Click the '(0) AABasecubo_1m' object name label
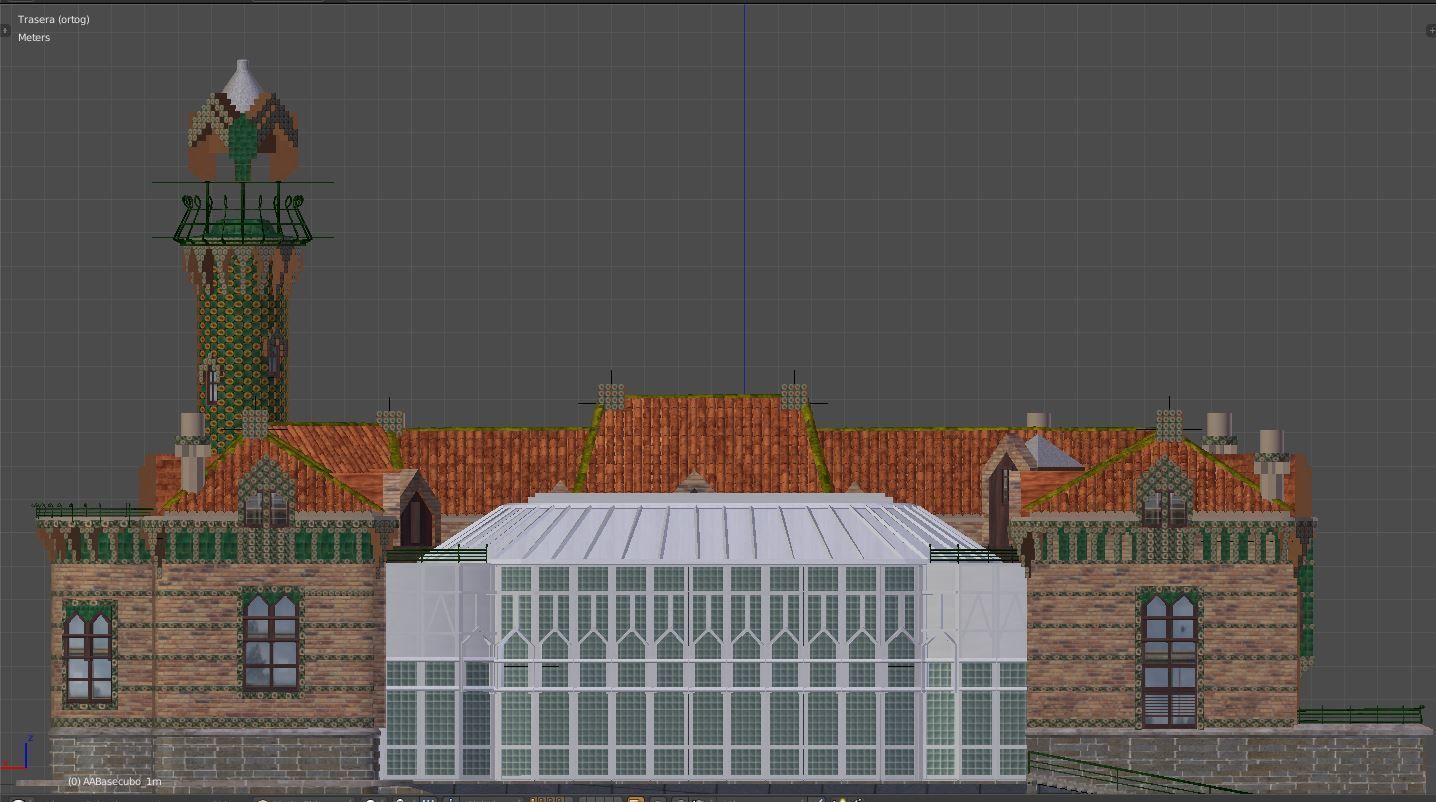Viewport: 1436px width, 802px height. pyautogui.click(x=114, y=781)
